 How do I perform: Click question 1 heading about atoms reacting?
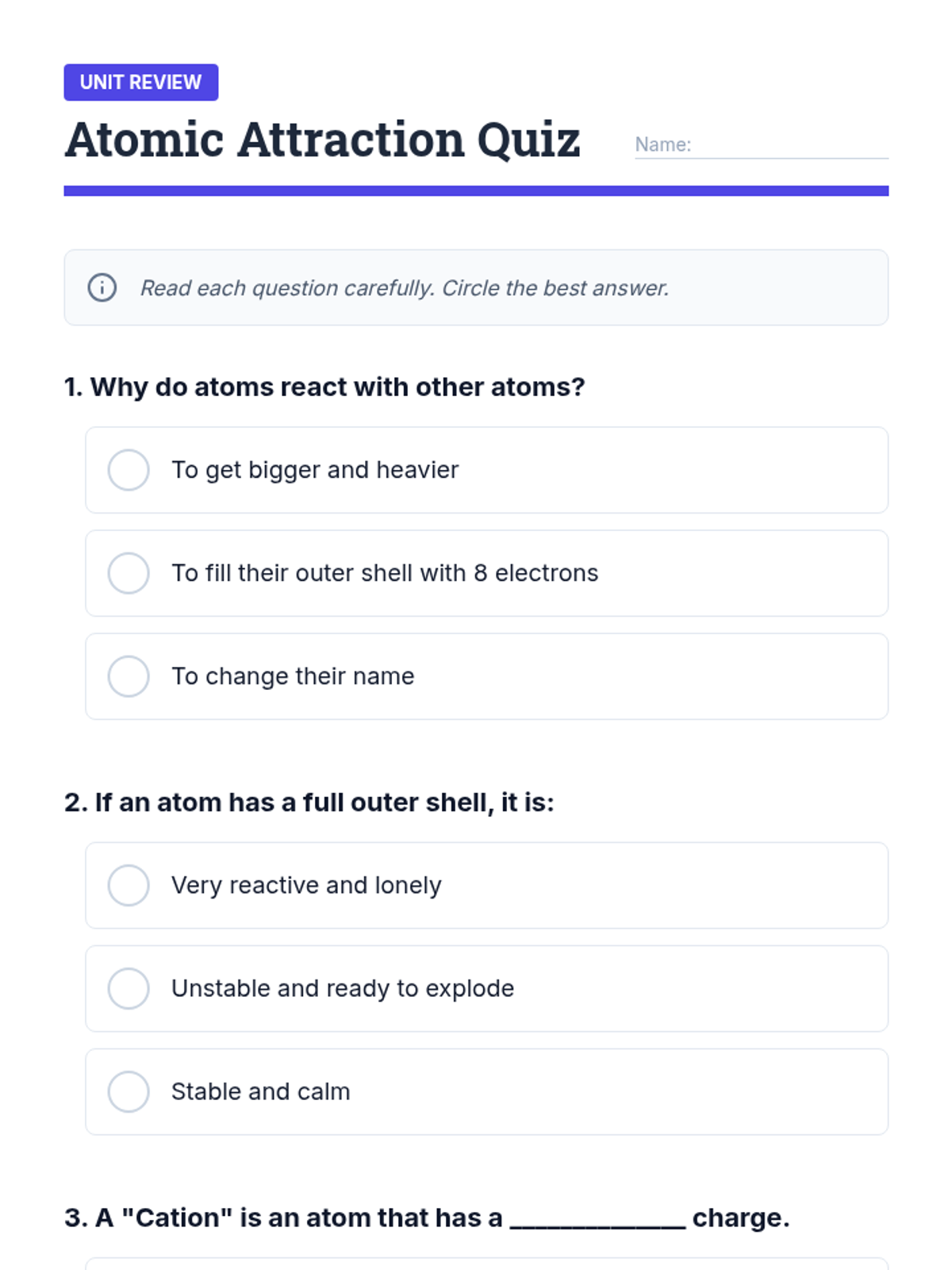point(324,387)
